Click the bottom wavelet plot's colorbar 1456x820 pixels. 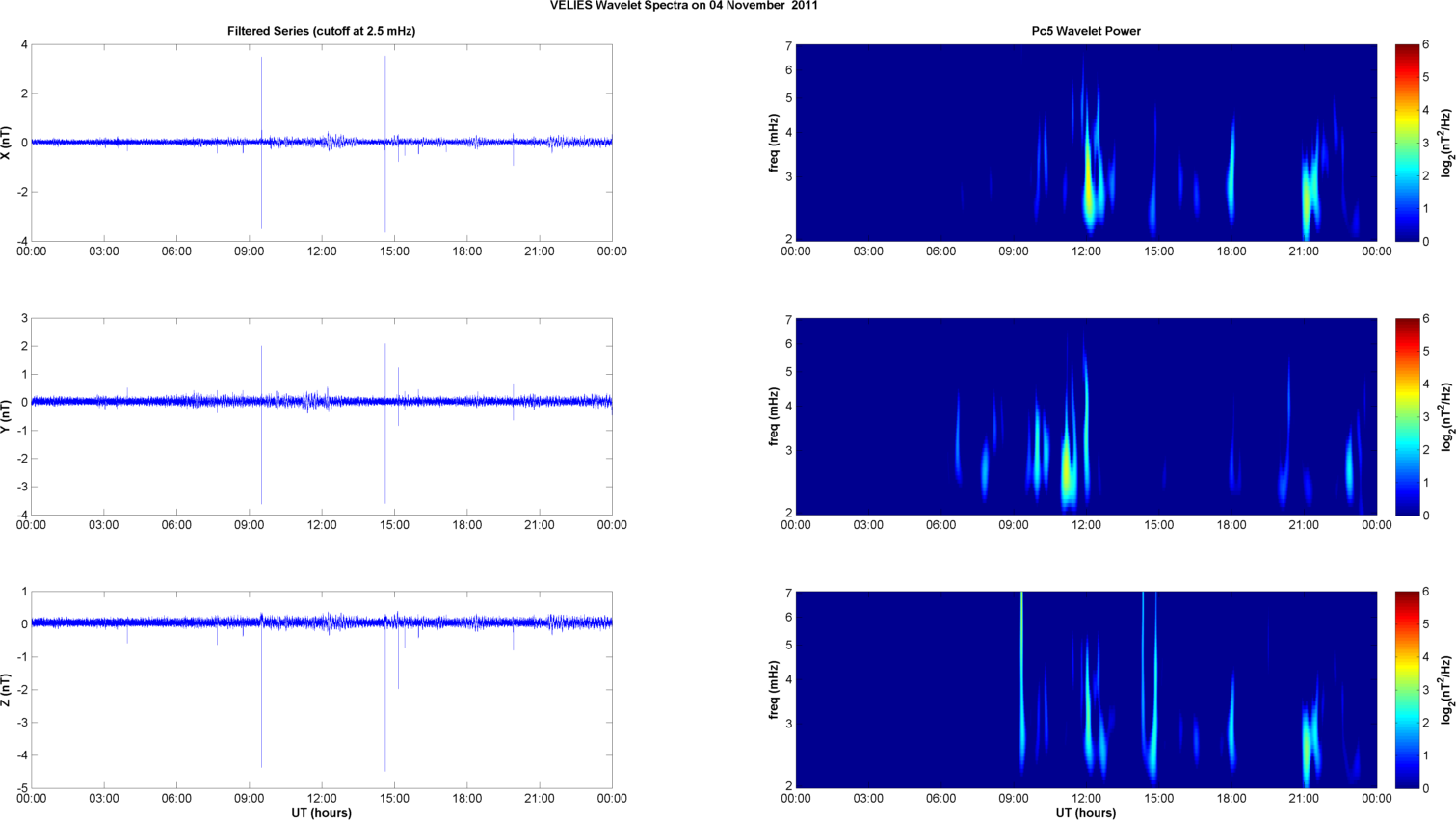(x=1407, y=690)
